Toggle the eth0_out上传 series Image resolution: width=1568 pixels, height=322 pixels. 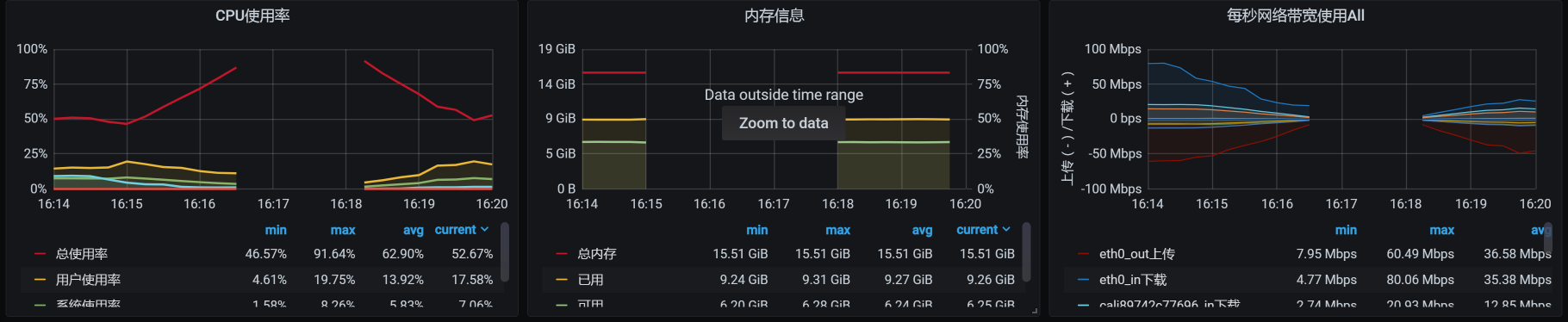(x=1136, y=254)
